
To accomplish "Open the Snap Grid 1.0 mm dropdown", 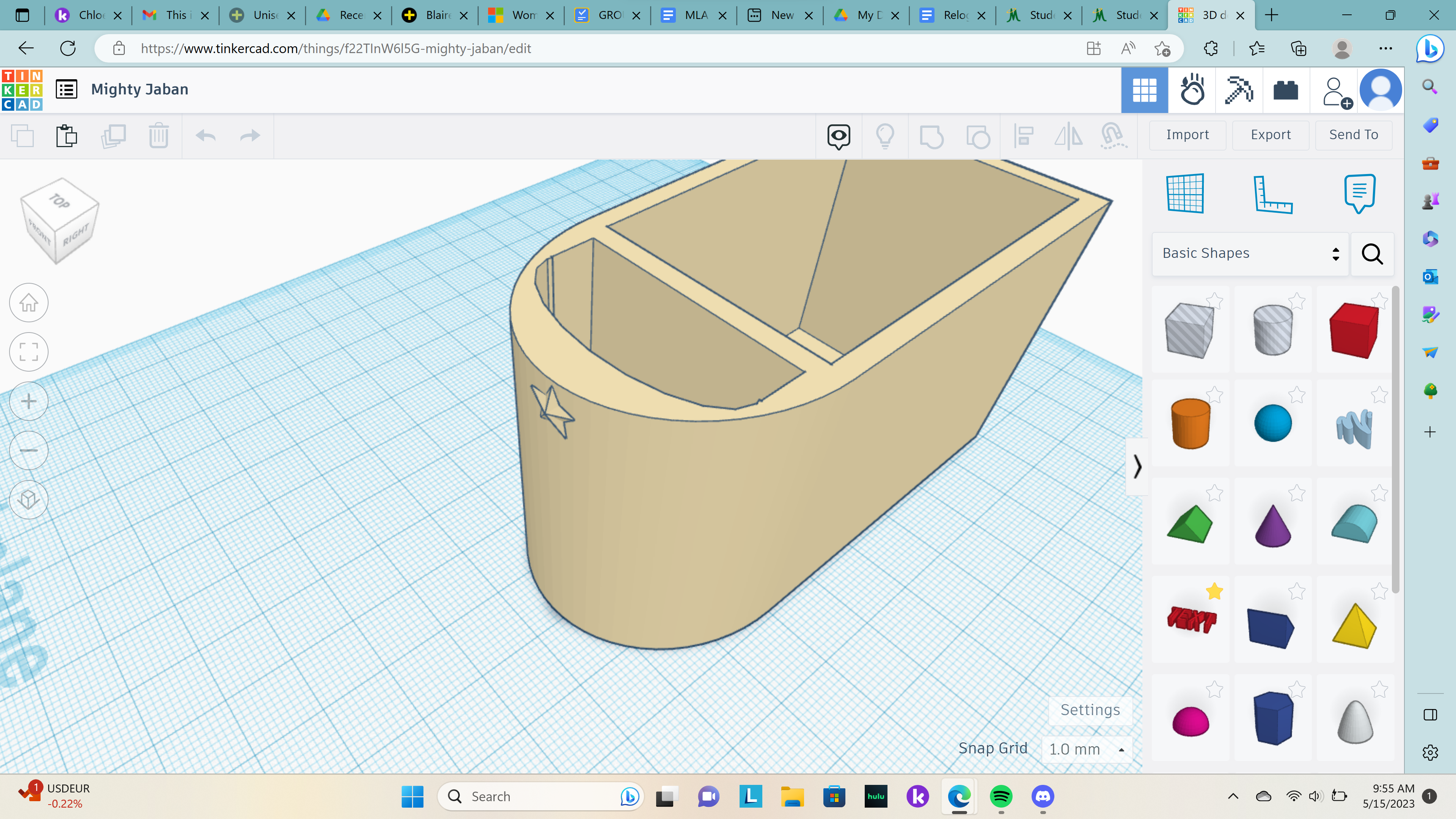I will click(x=1087, y=750).
